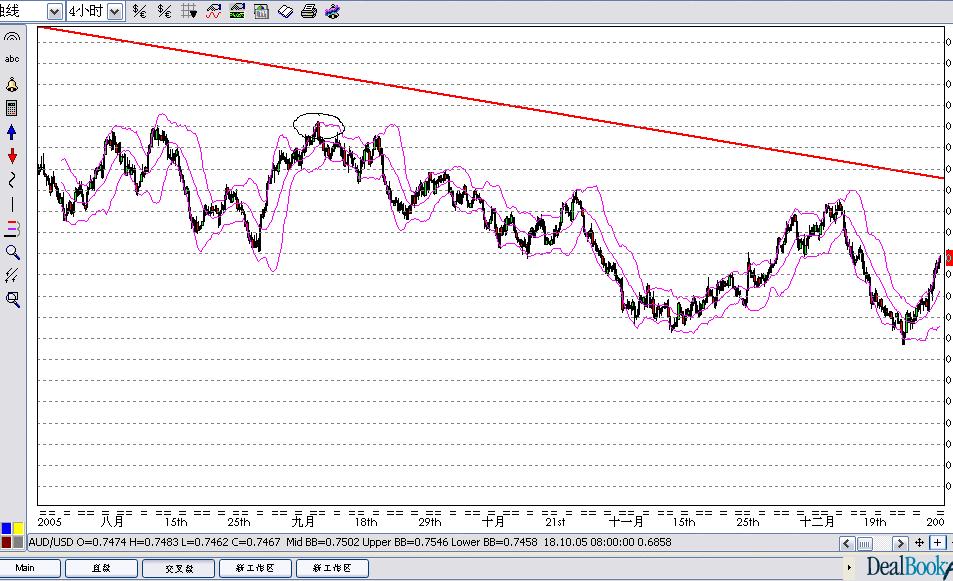The width and height of the screenshot is (953, 581).
Task: Pick the gray color swatch
Action: (18, 541)
